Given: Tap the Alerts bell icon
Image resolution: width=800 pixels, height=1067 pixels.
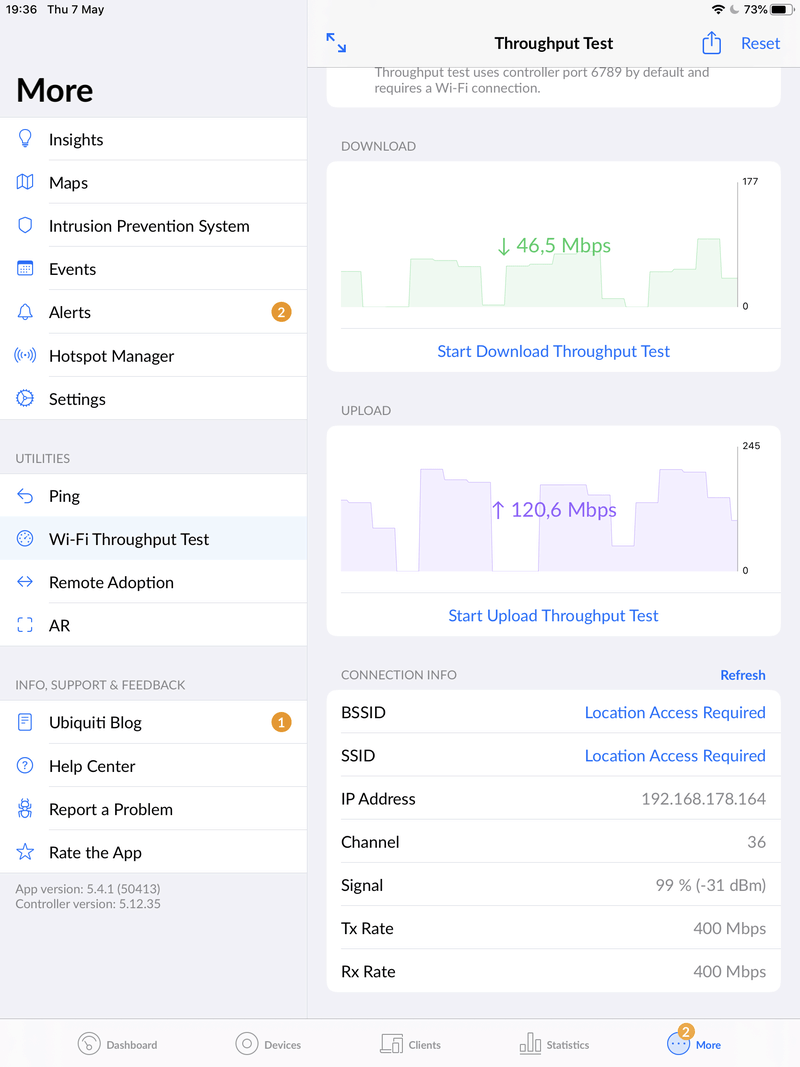Looking at the screenshot, I should [25, 312].
